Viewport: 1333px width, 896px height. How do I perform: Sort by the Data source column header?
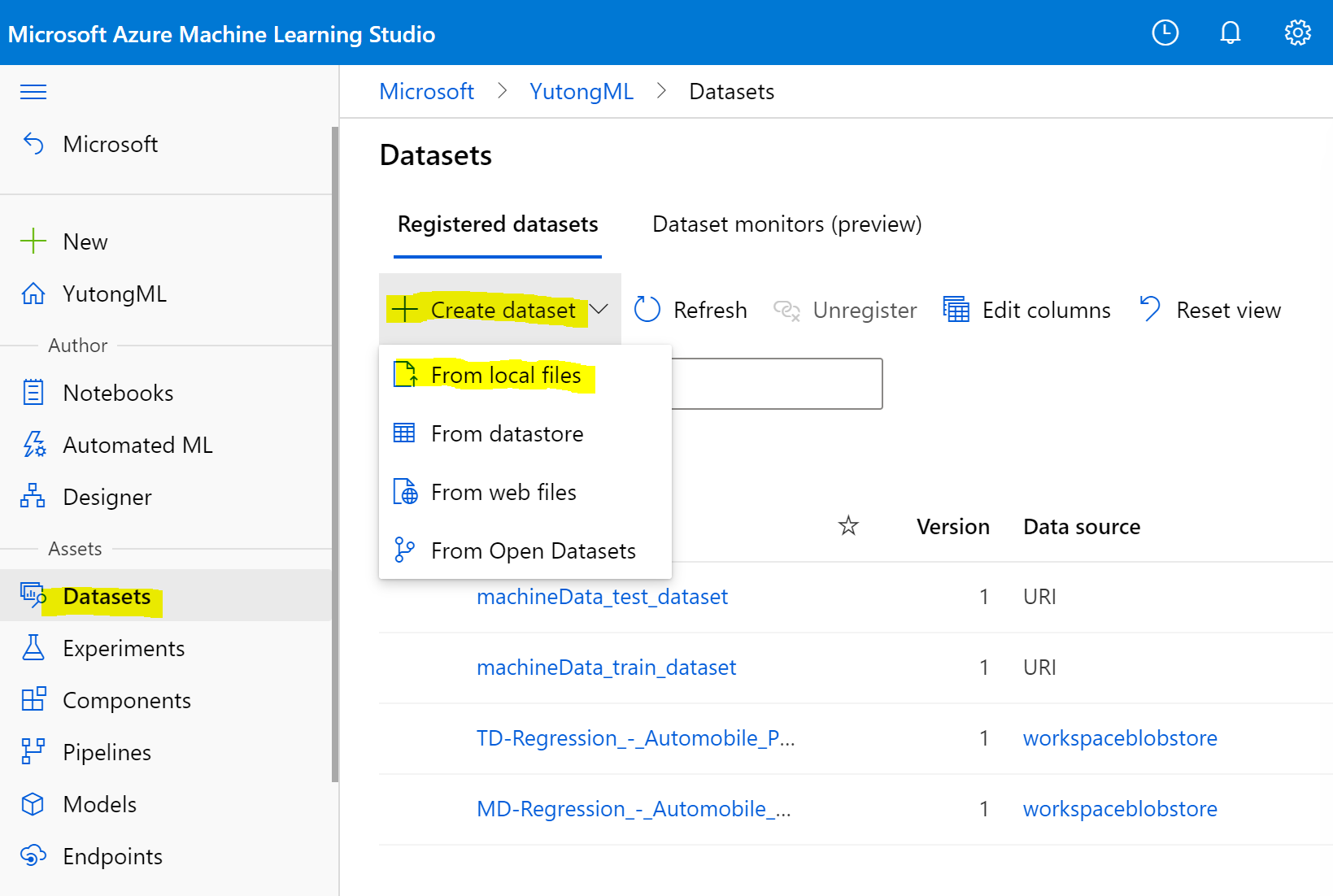(1081, 527)
